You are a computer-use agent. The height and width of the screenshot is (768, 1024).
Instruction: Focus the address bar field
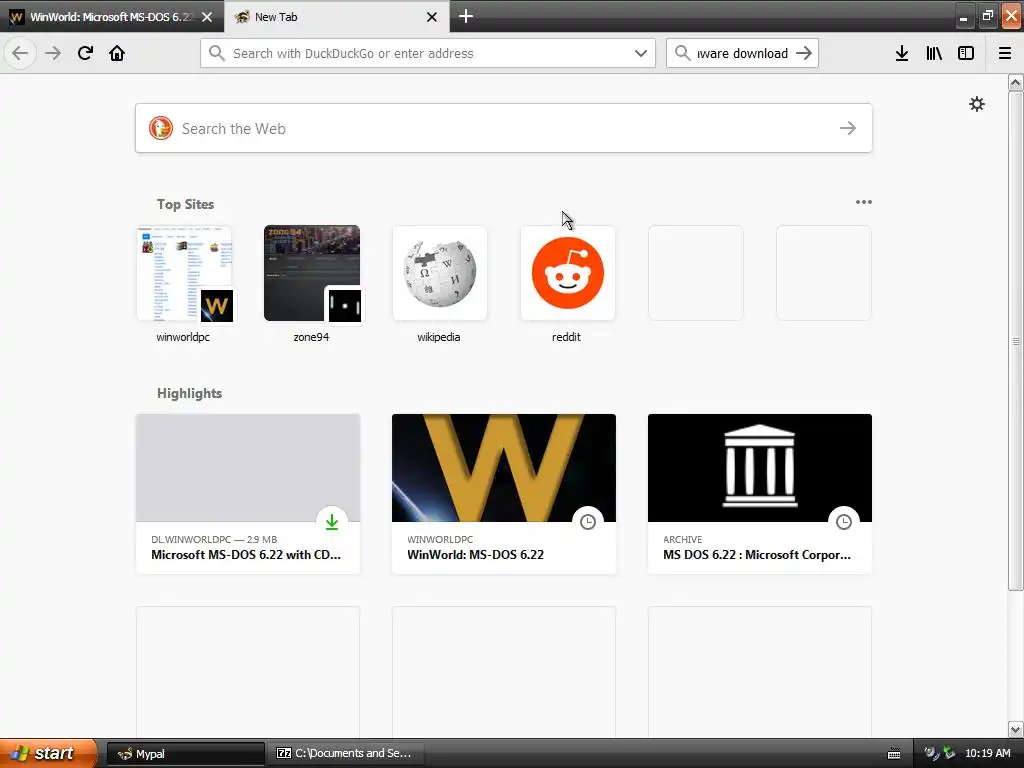click(x=428, y=53)
